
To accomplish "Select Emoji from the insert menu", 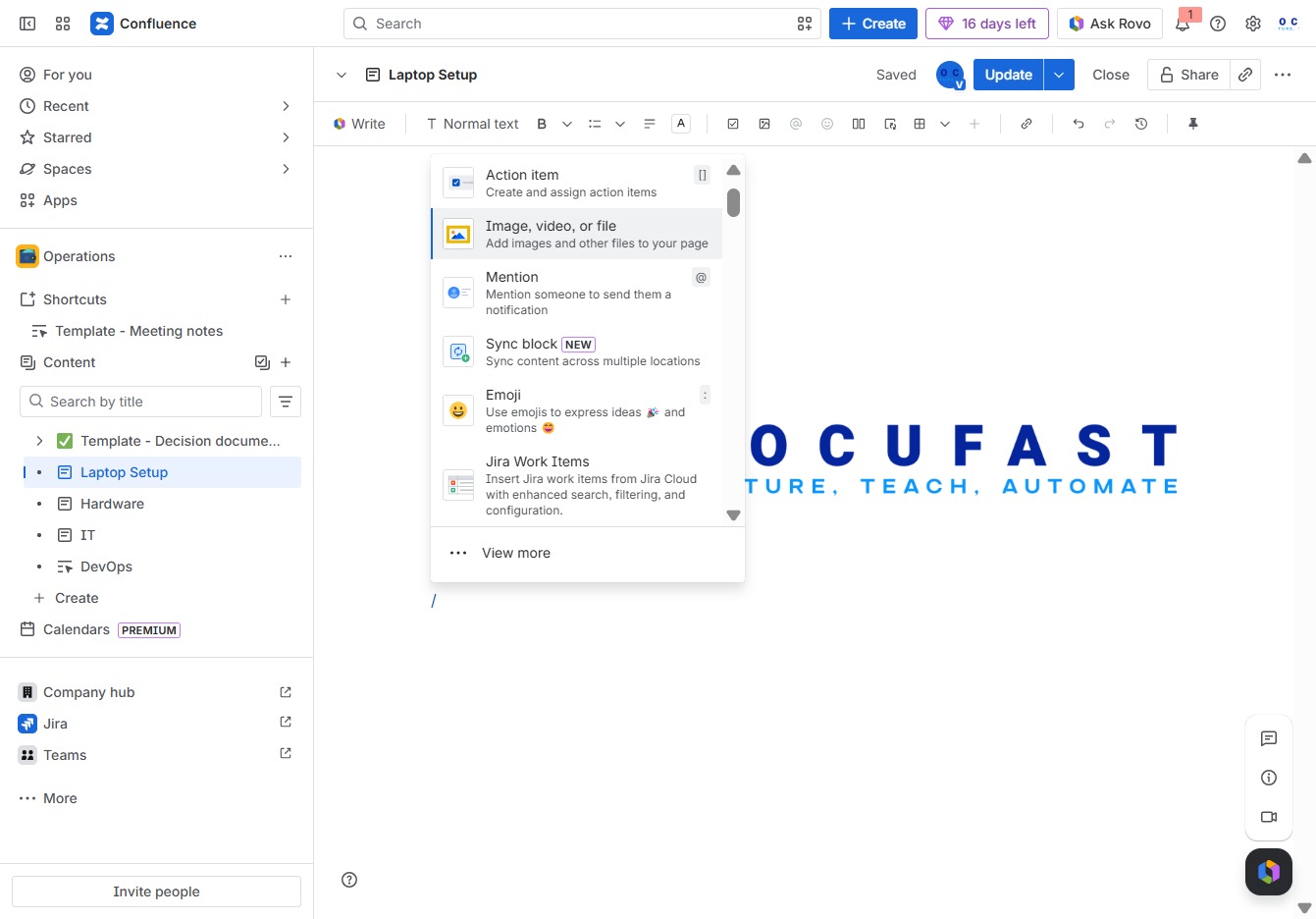I will point(577,410).
